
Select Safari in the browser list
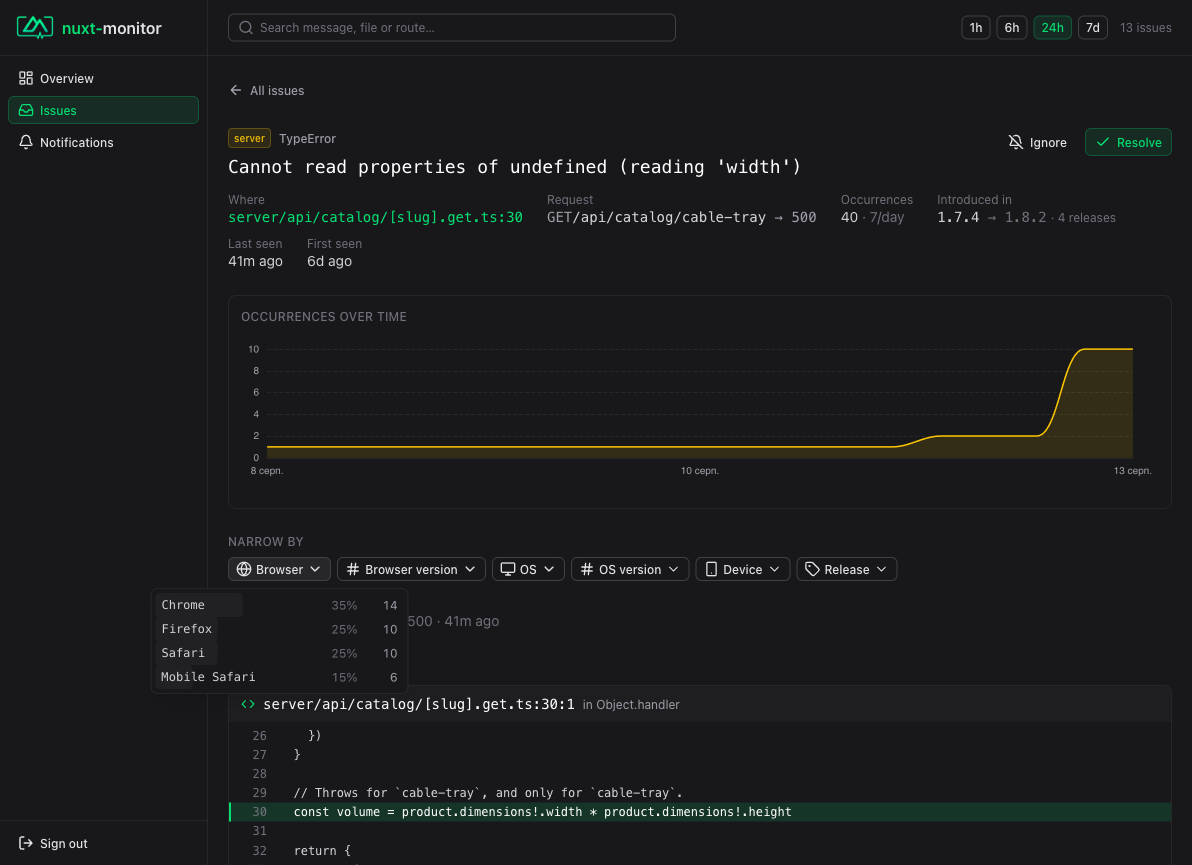tap(279, 653)
